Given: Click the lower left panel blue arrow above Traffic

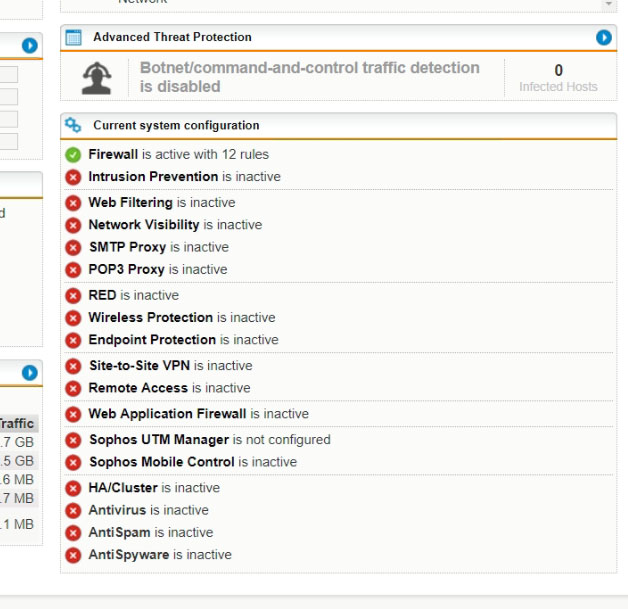Looking at the screenshot, I should (30, 373).
